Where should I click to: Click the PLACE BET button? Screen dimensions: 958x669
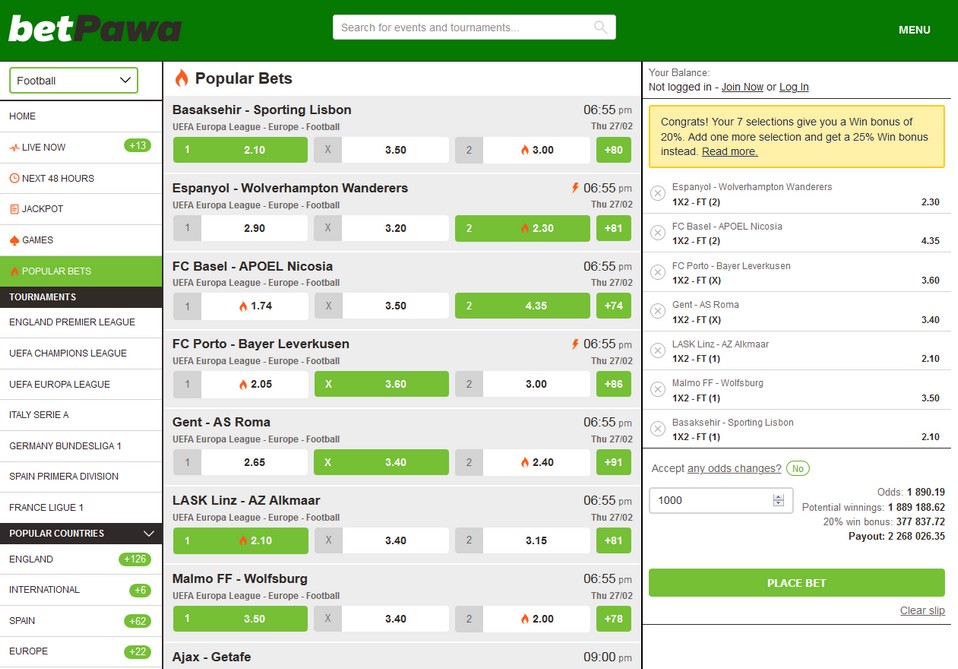(x=797, y=583)
